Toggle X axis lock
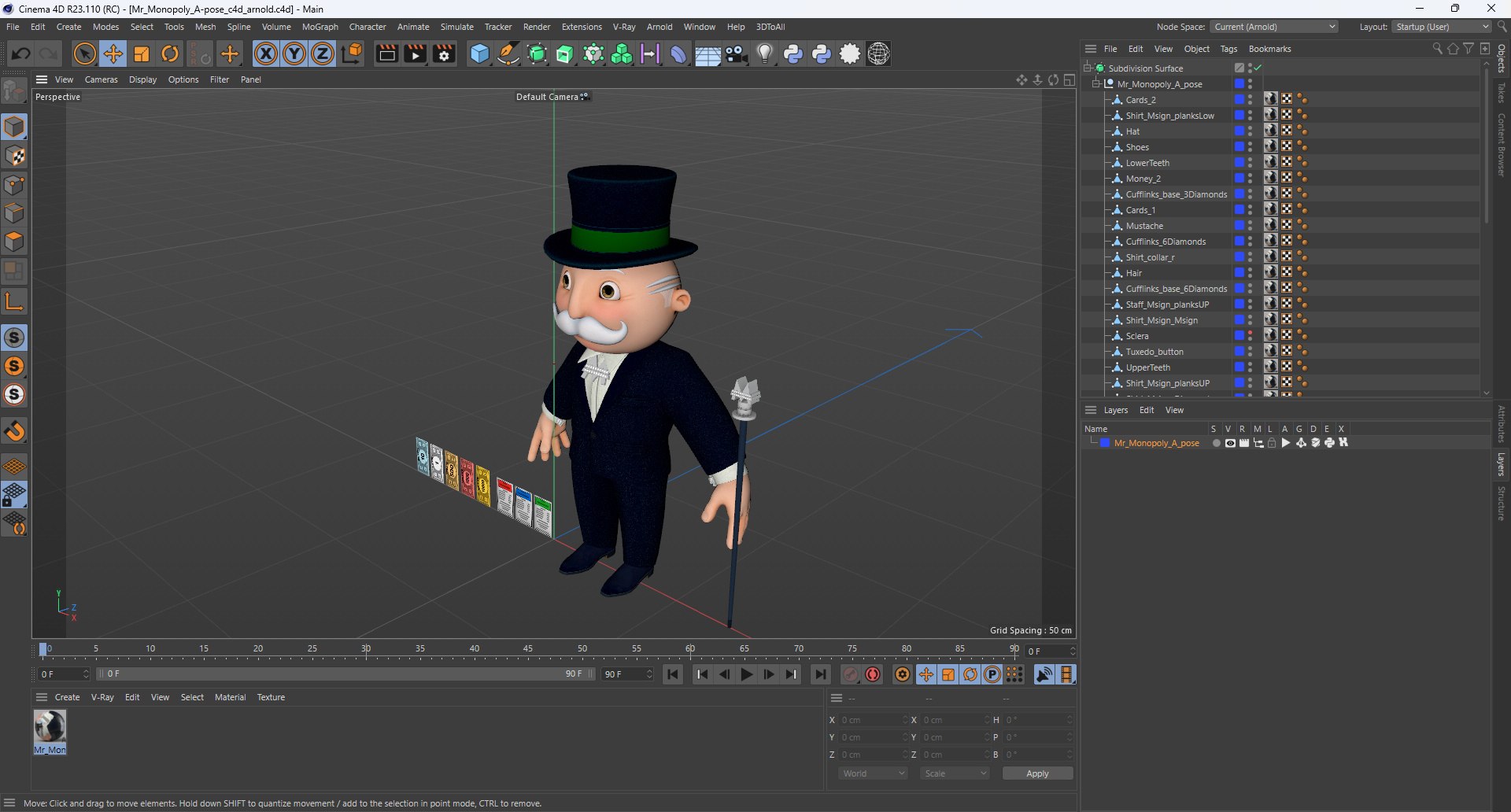 [x=266, y=54]
